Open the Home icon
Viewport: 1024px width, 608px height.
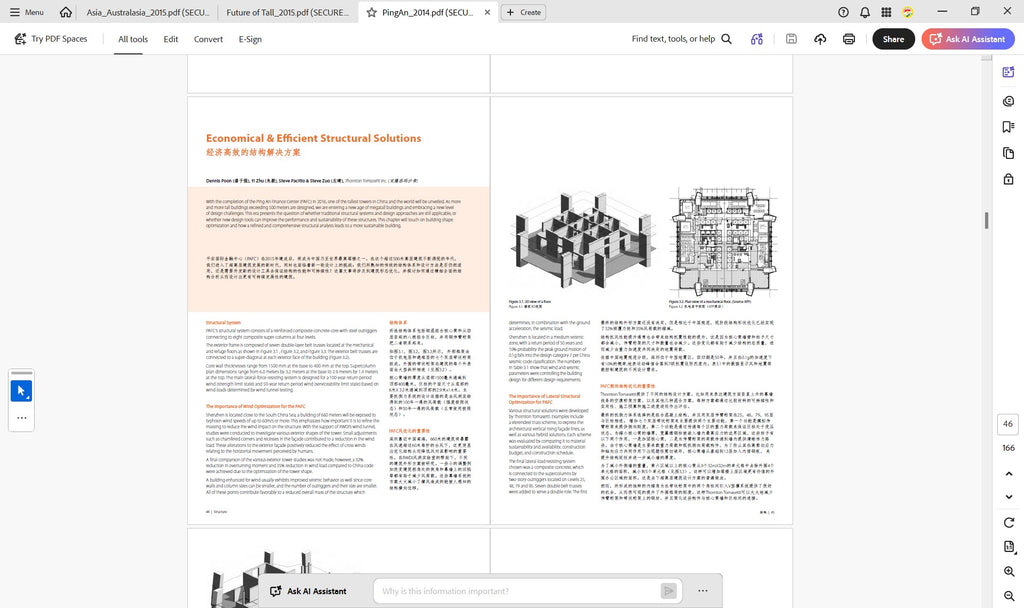[x=65, y=12]
